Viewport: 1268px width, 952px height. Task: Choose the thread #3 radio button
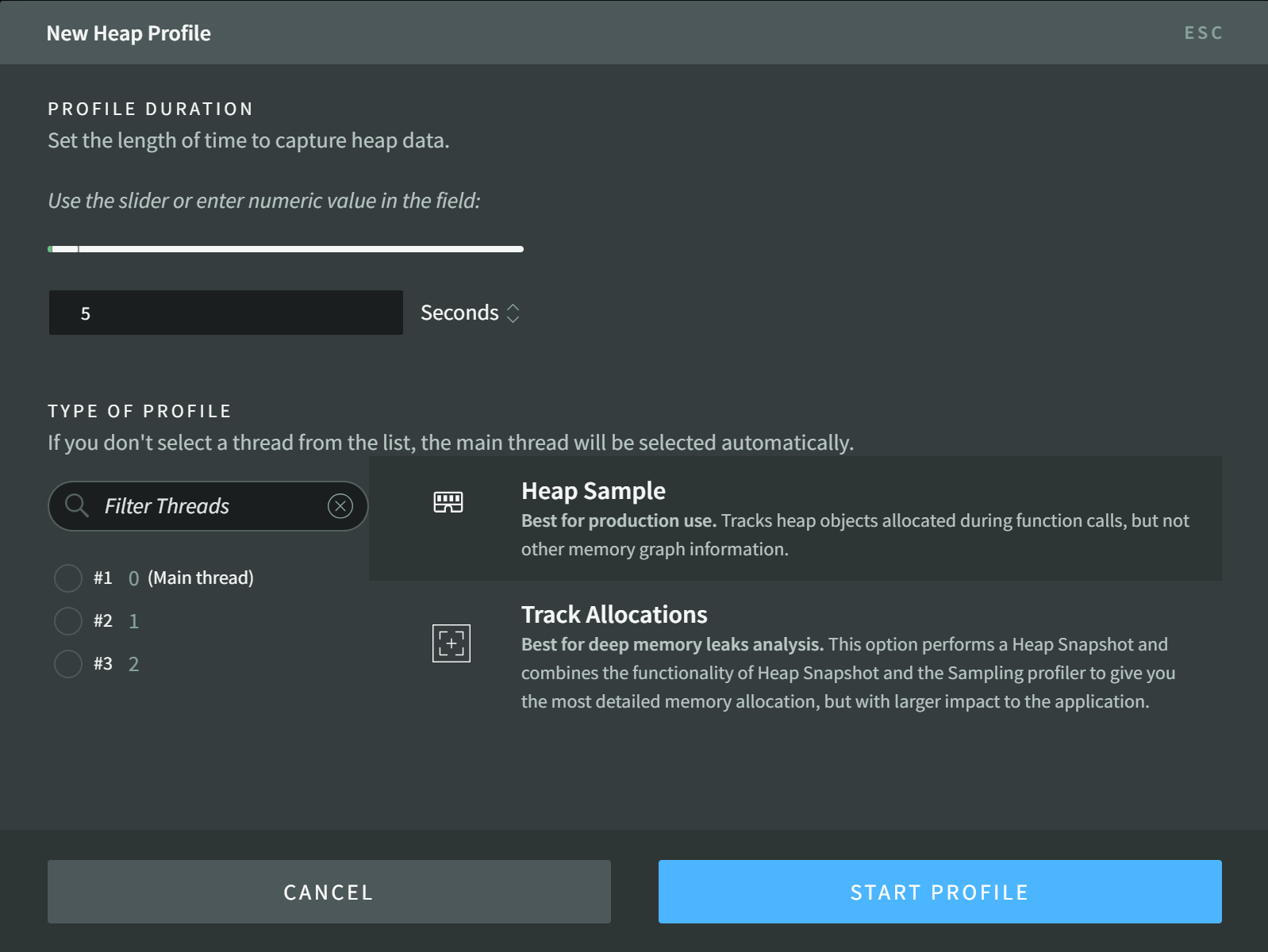68,664
